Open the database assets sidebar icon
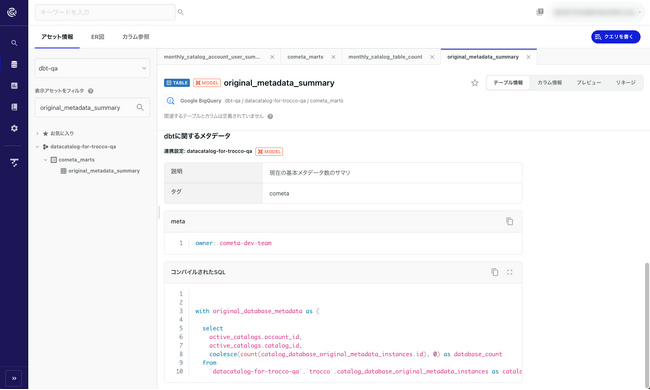This screenshot has width=650, height=390. click(x=14, y=64)
